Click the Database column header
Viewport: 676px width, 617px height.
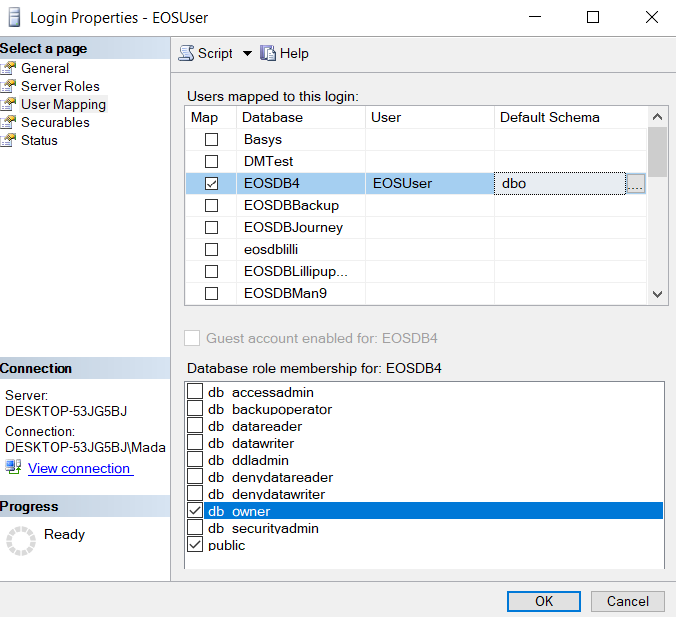pyautogui.click(x=301, y=117)
